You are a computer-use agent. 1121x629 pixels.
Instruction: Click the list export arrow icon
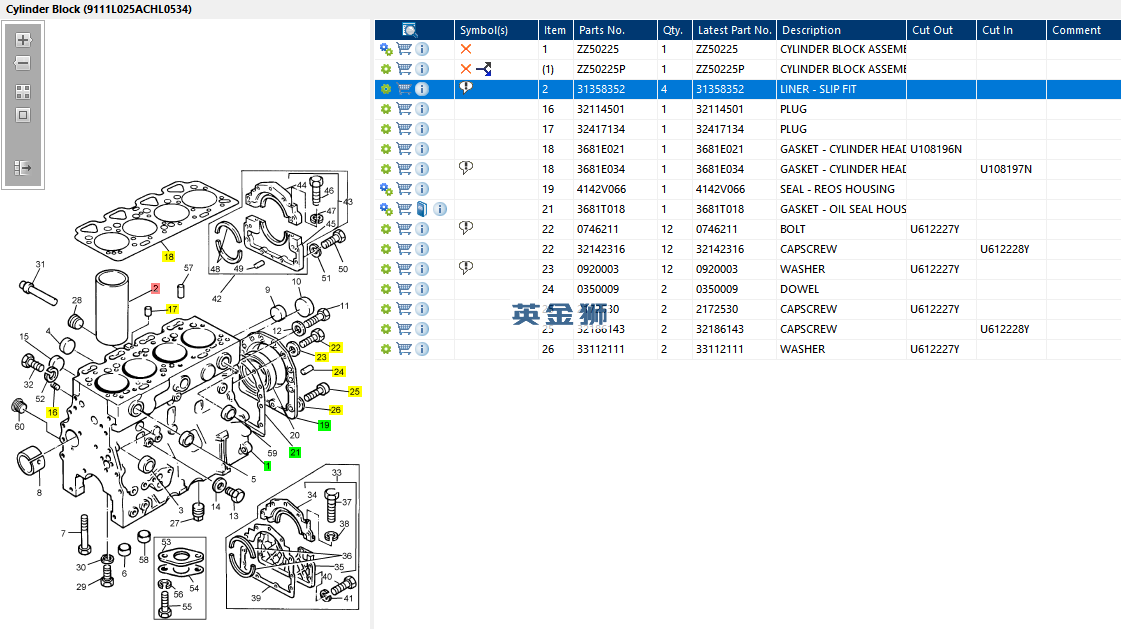(x=23, y=168)
